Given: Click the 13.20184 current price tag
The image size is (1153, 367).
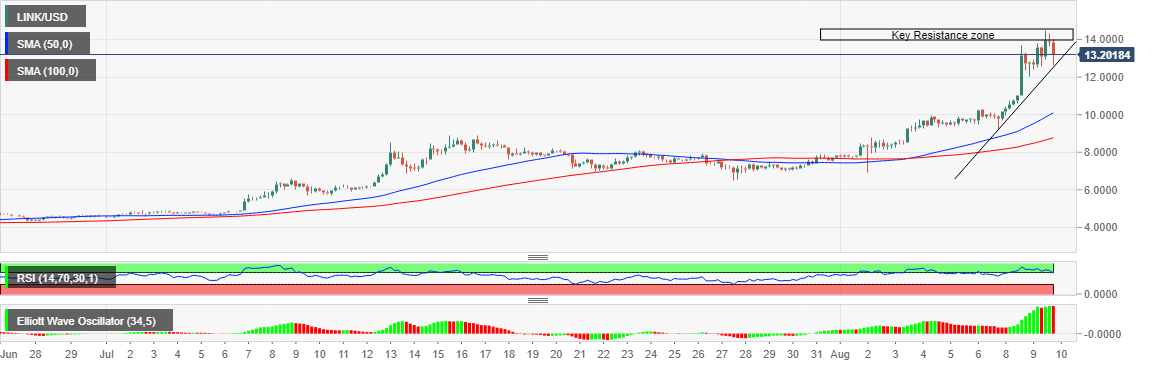Looking at the screenshot, I should pyautogui.click(x=1107, y=55).
